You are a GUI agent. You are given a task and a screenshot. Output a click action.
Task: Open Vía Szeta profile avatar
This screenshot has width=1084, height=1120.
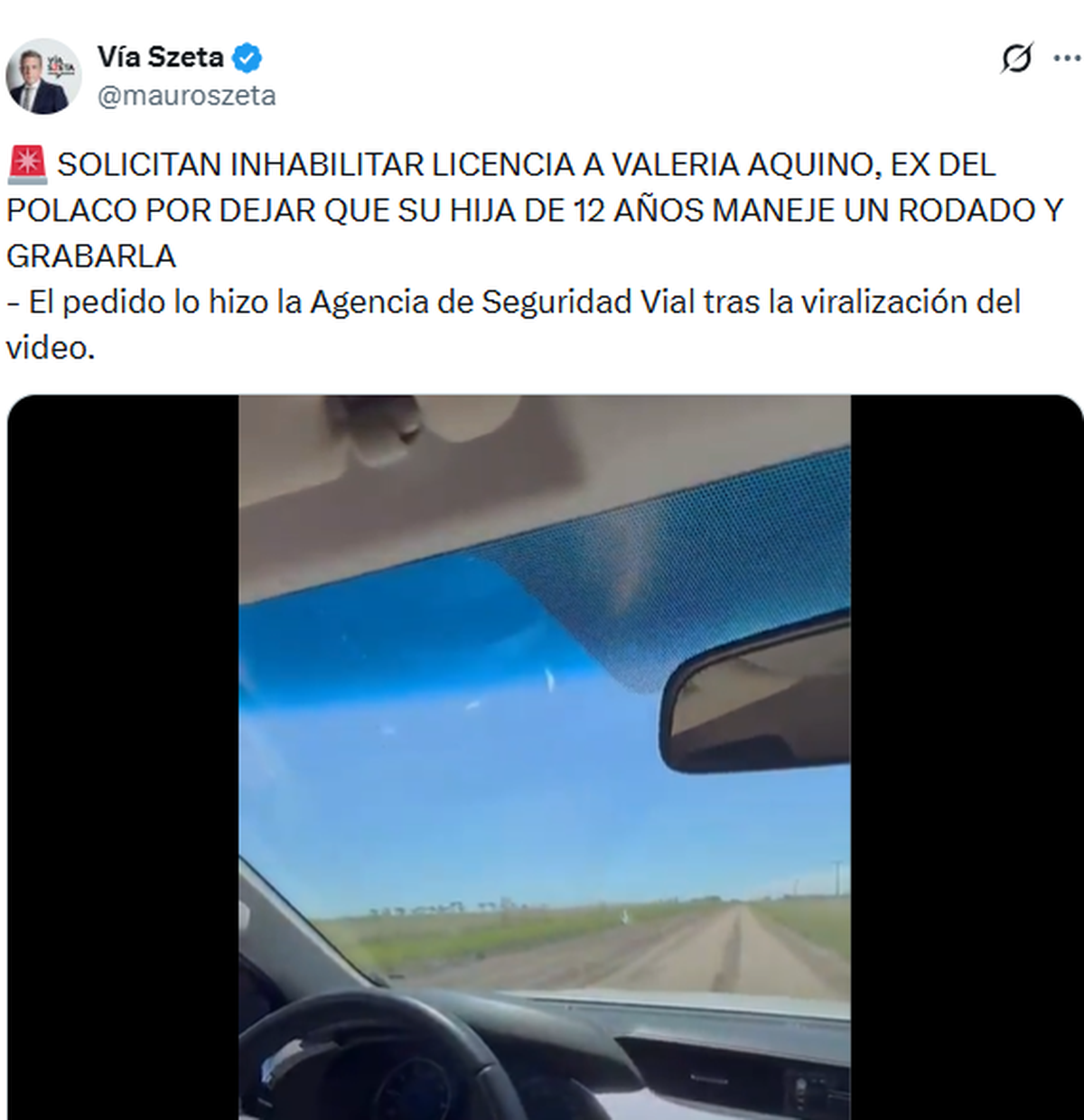(43, 76)
